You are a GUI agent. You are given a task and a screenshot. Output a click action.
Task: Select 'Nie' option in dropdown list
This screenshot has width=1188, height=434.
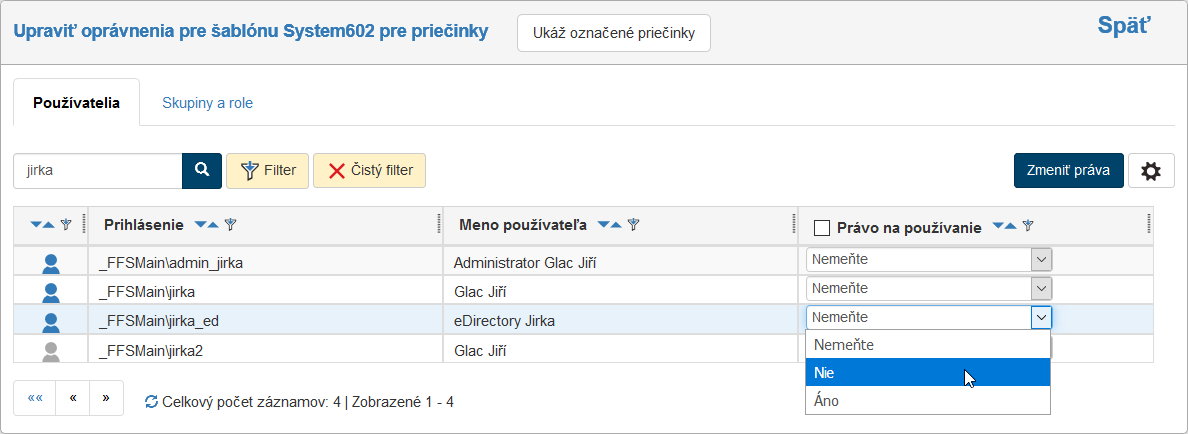[x=927, y=373]
